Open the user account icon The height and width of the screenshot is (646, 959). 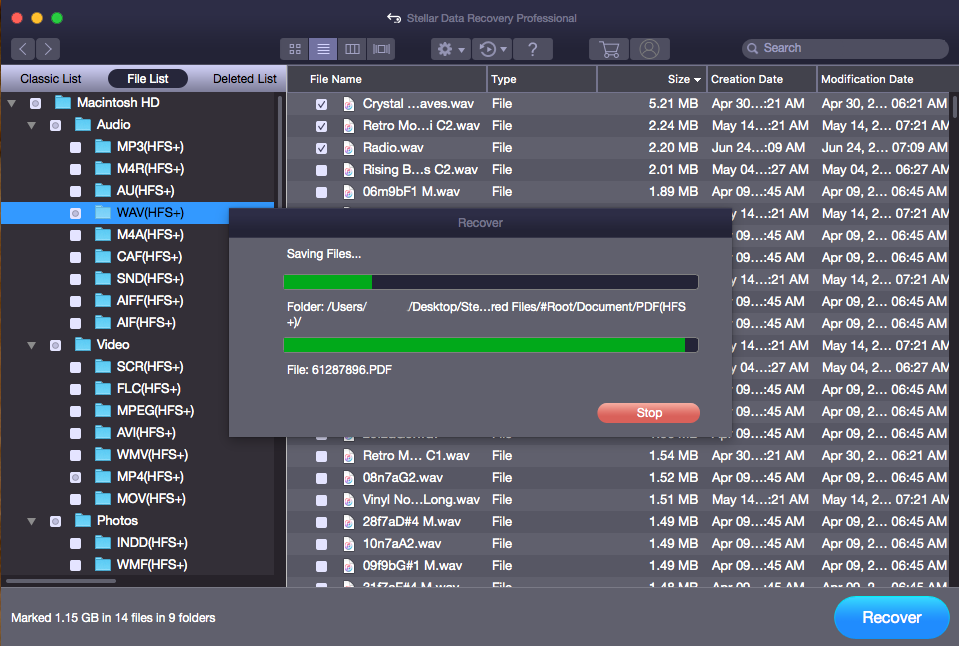coord(650,48)
